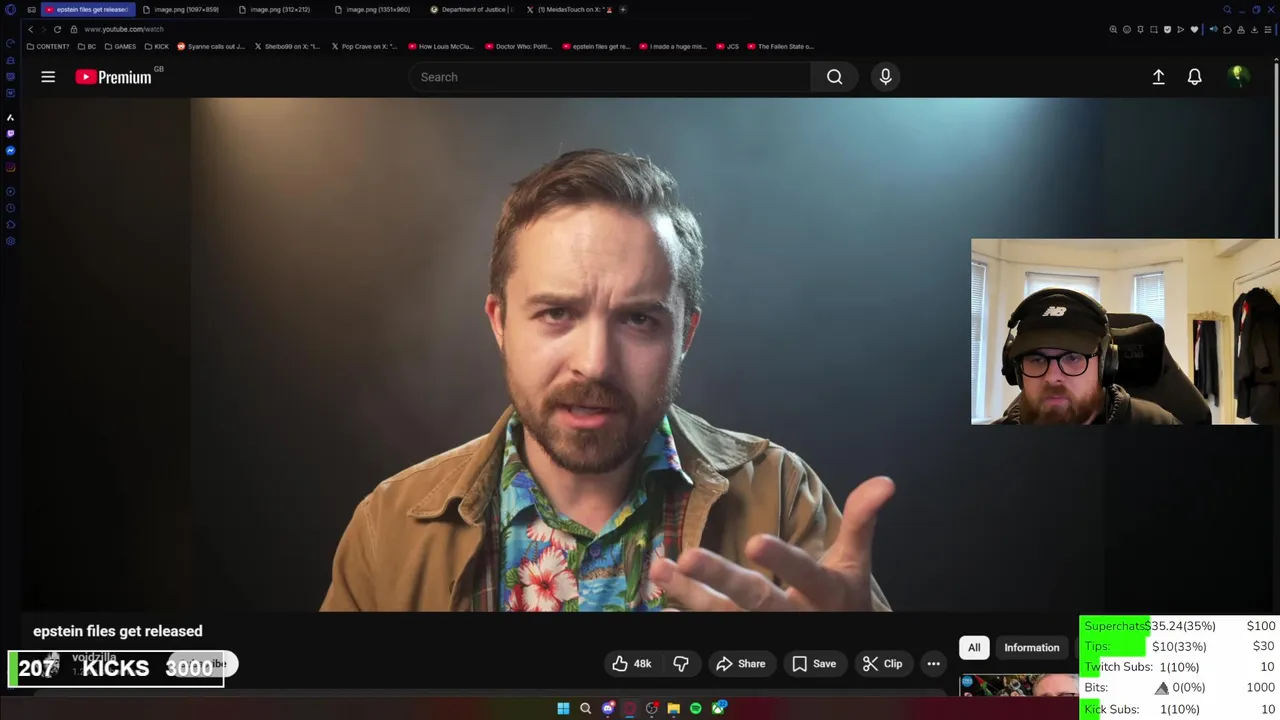Viewport: 1280px width, 720px height.
Task: Click the pin icon in browser toolbar
Action: 1140,29
